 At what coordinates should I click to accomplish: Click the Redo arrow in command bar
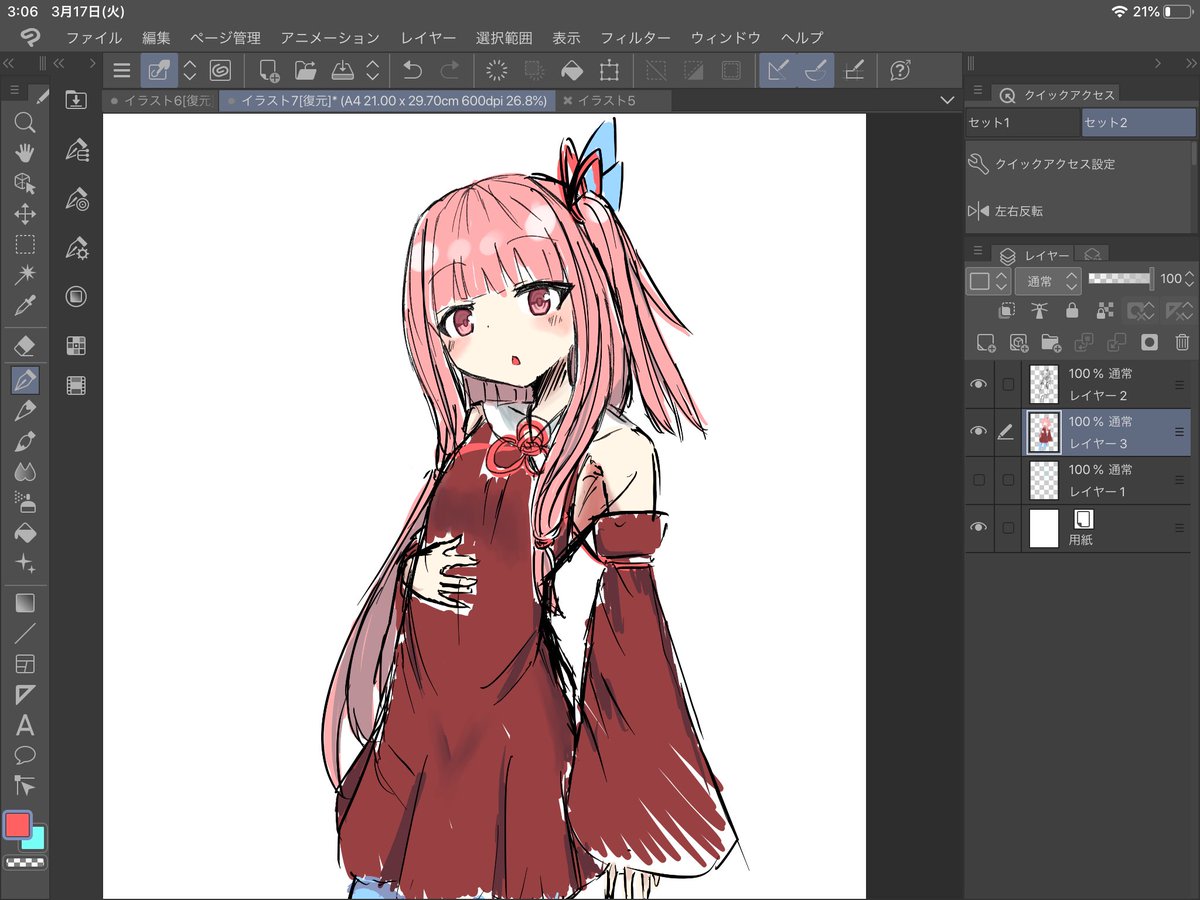450,70
